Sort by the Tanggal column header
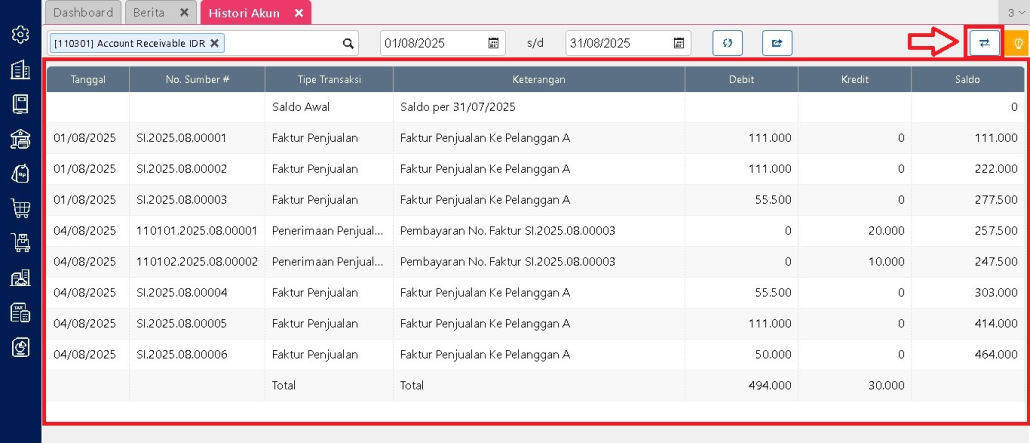1030x443 pixels. click(x=87, y=78)
